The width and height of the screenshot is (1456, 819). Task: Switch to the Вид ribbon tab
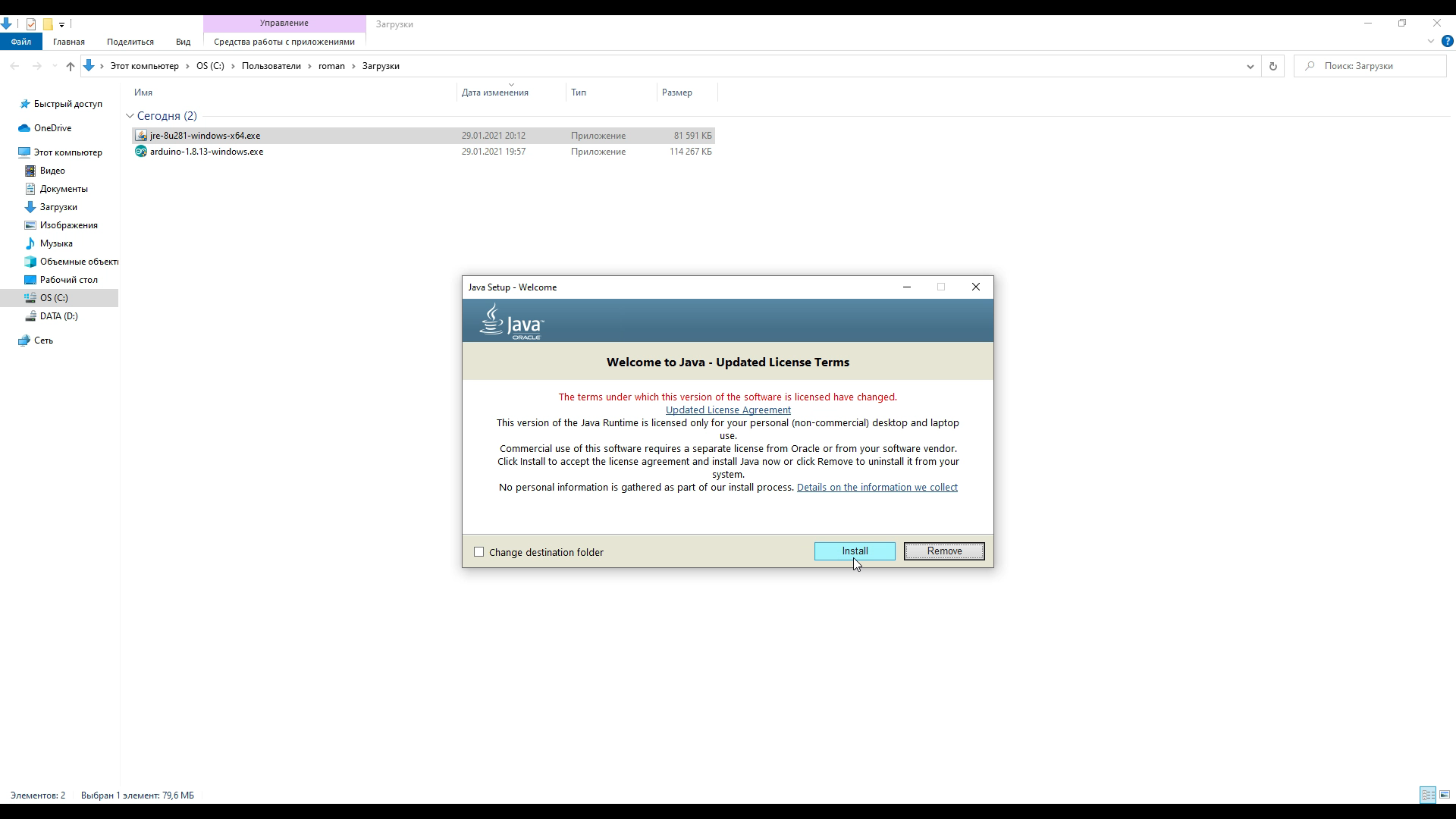183,42
